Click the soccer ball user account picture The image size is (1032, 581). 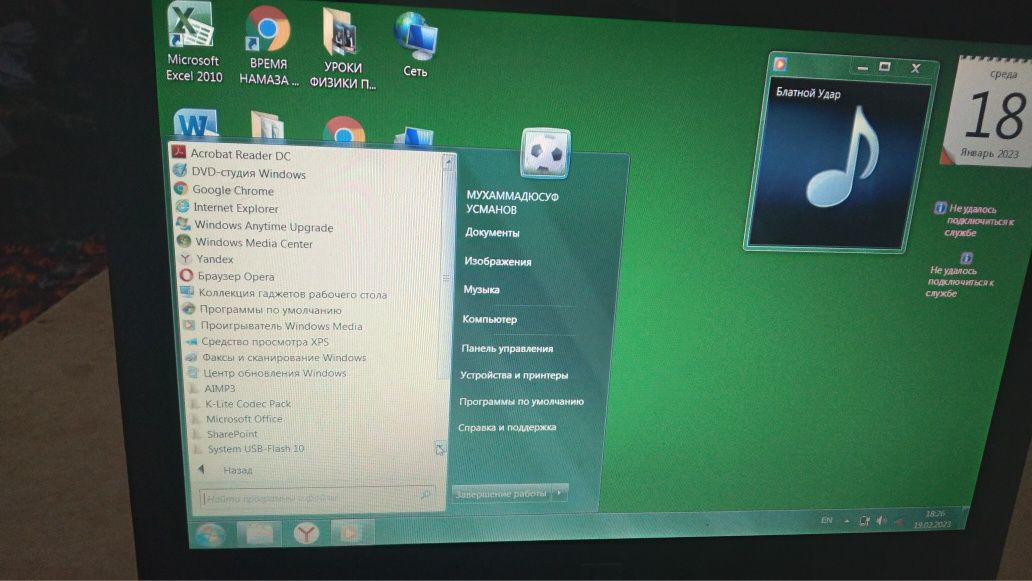click(546, 154)
